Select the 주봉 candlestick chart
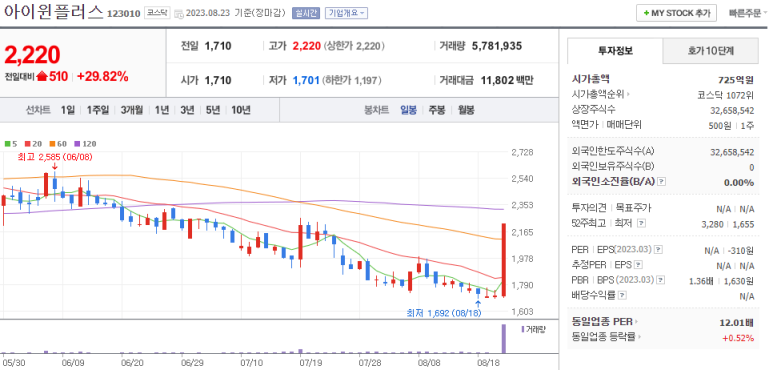This screenshot has height=370, width=773. coord(436,110)
